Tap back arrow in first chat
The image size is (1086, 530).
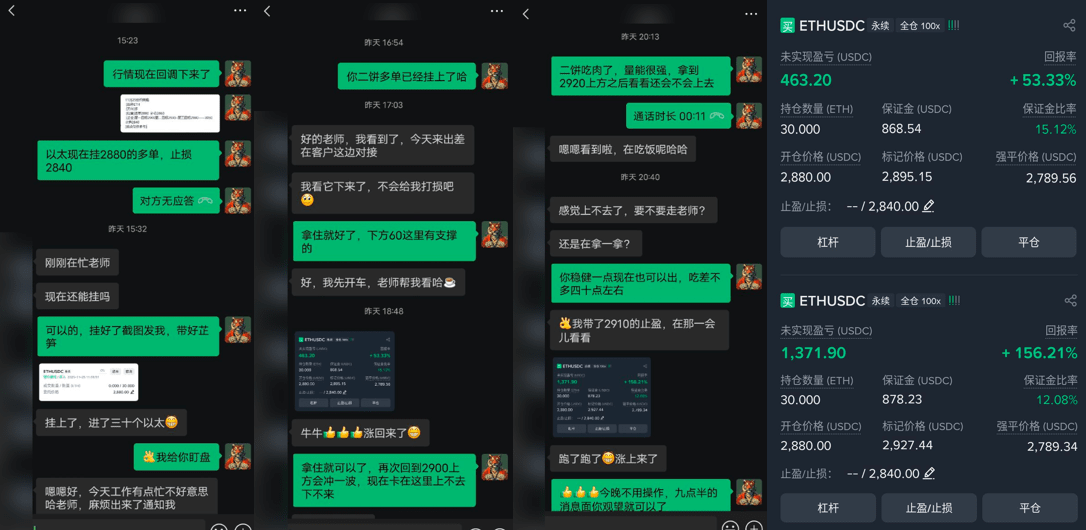(x=12, y=10)
